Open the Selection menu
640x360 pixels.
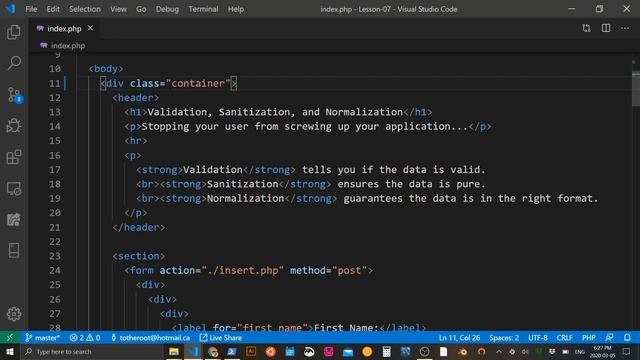tap(84, 9)
